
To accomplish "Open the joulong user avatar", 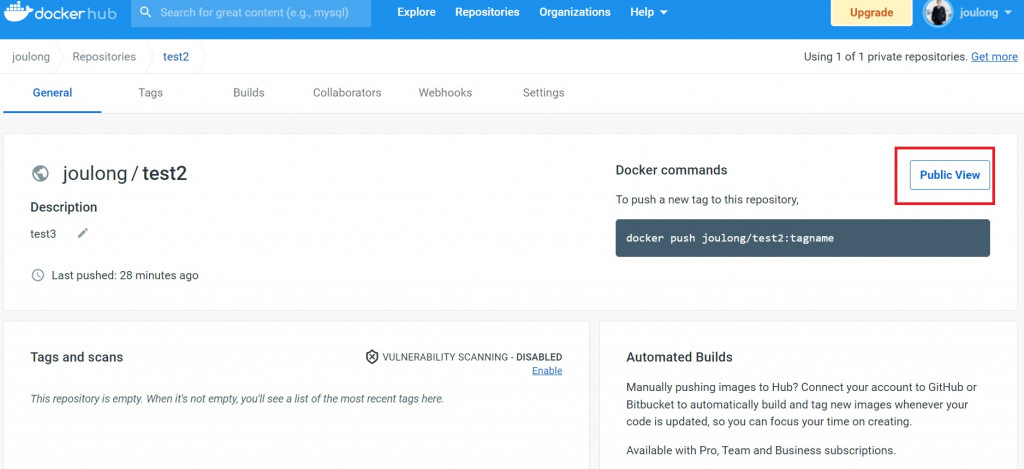I will coord(938,12).
